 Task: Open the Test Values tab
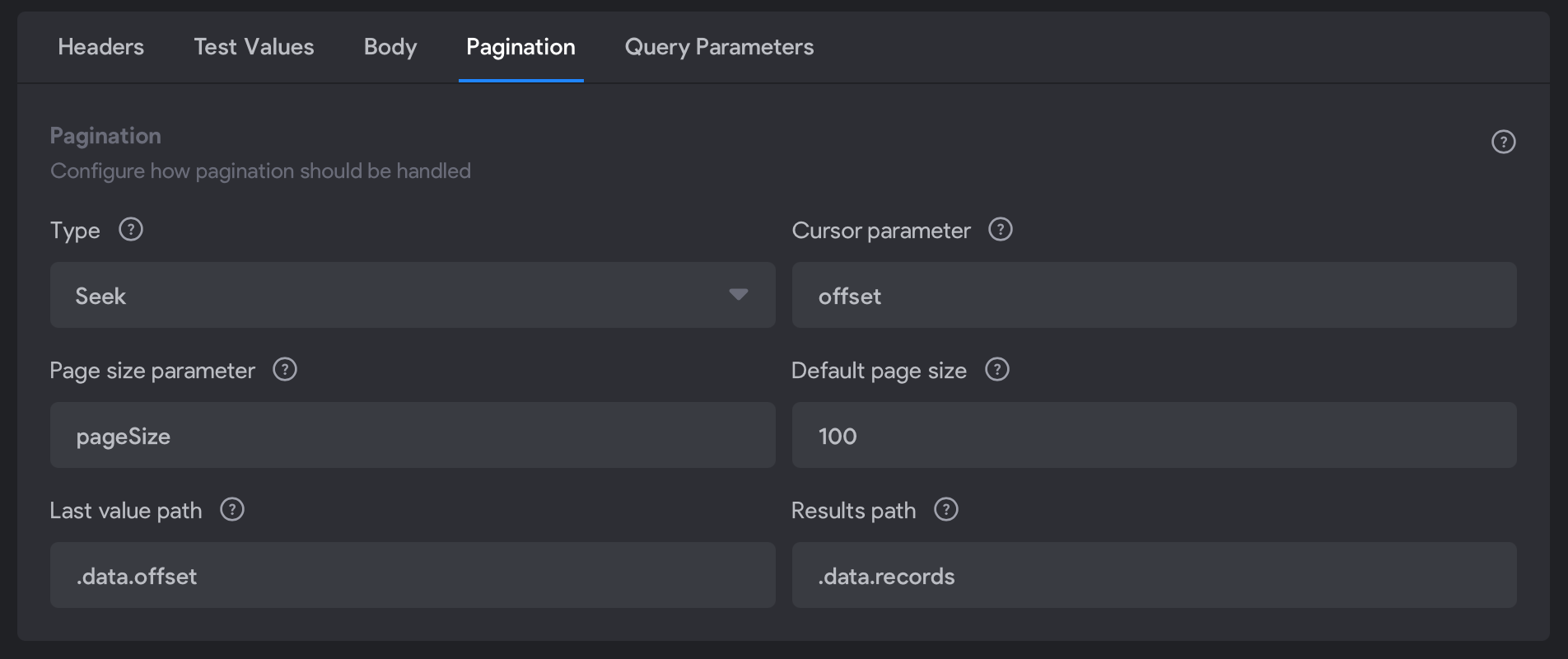point(254,47)
